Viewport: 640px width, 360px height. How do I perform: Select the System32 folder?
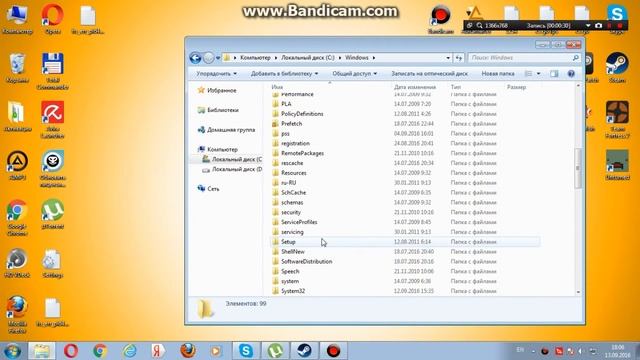pyautogui.click(x=293, y=291)
